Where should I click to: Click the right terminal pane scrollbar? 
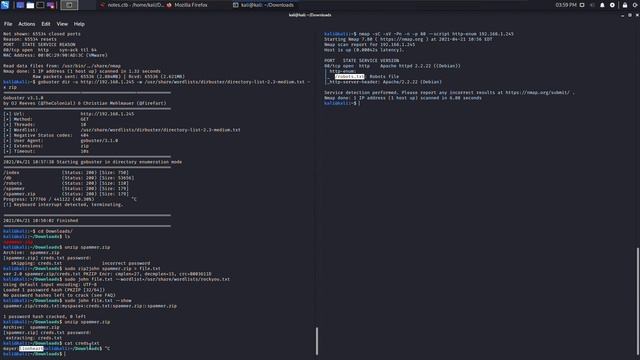click(x=638, y=301)
